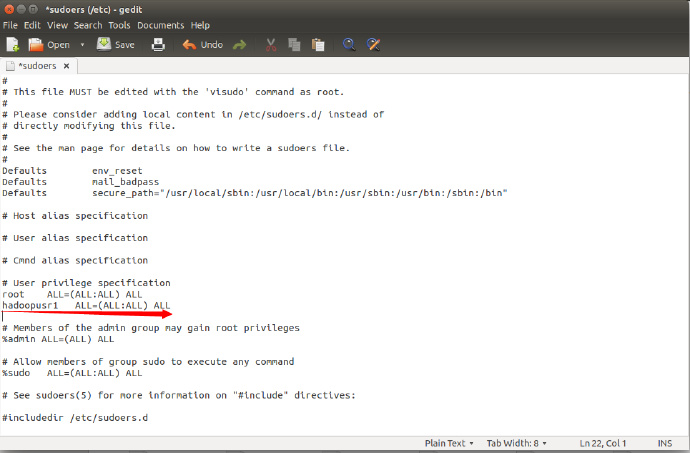Viewport: 690px width, 453px height.
Task: Open the Tools menu
Action: pos(119,25)
